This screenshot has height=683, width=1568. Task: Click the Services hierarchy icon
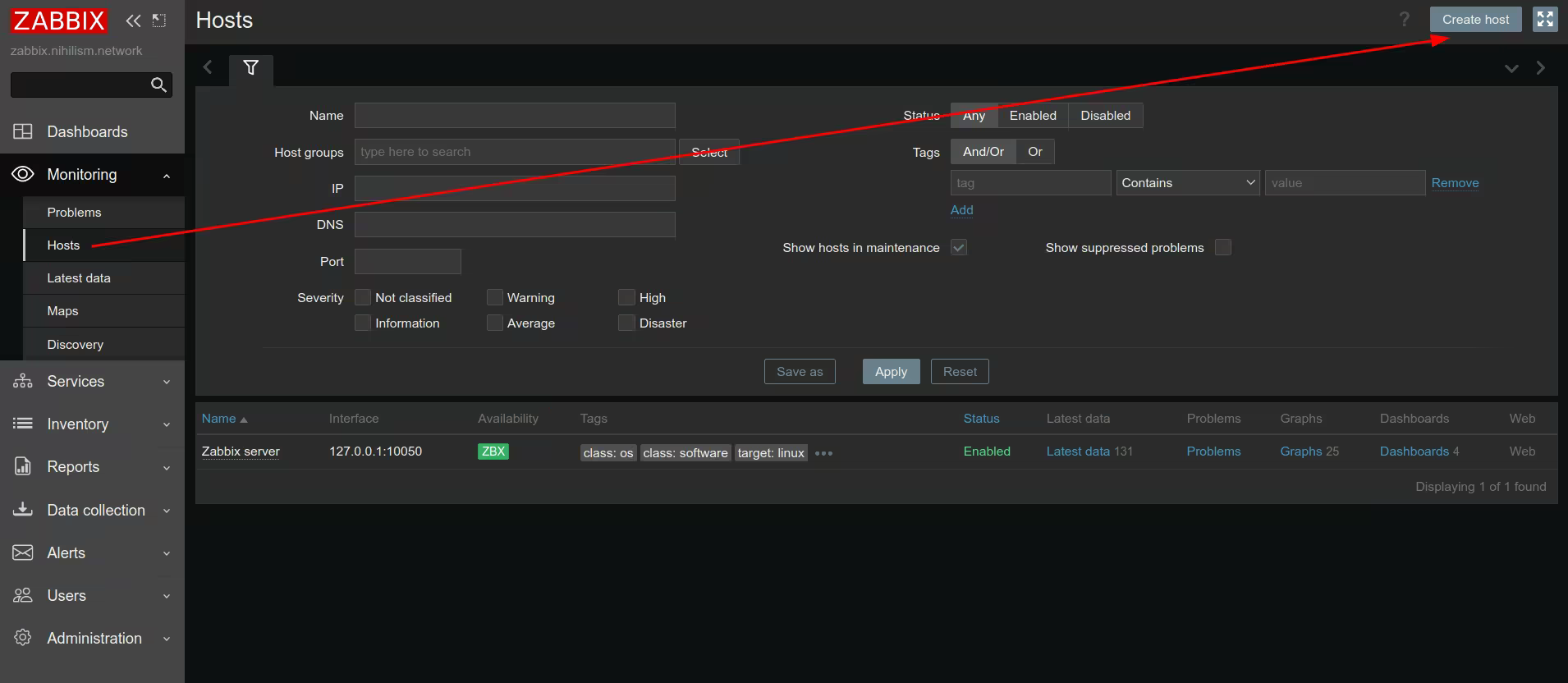point(23,381)
